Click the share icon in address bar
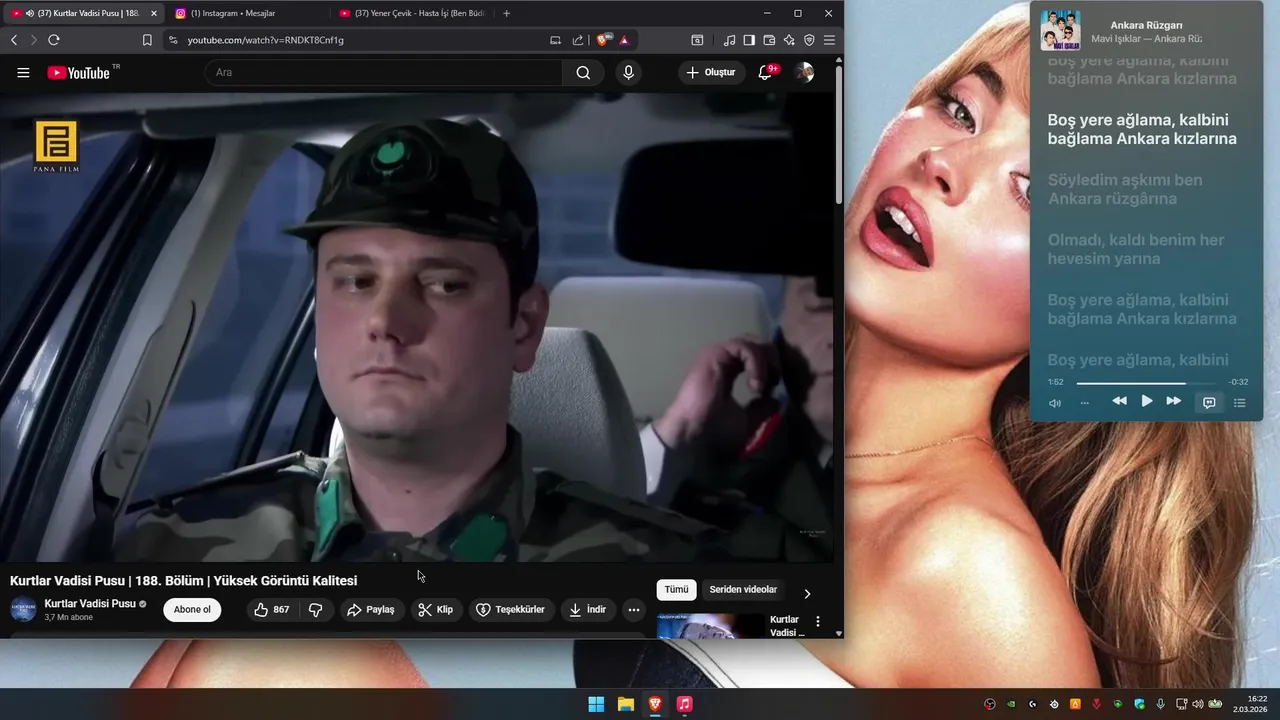Viewport: 1280px width, 720px height. [578, 40]
